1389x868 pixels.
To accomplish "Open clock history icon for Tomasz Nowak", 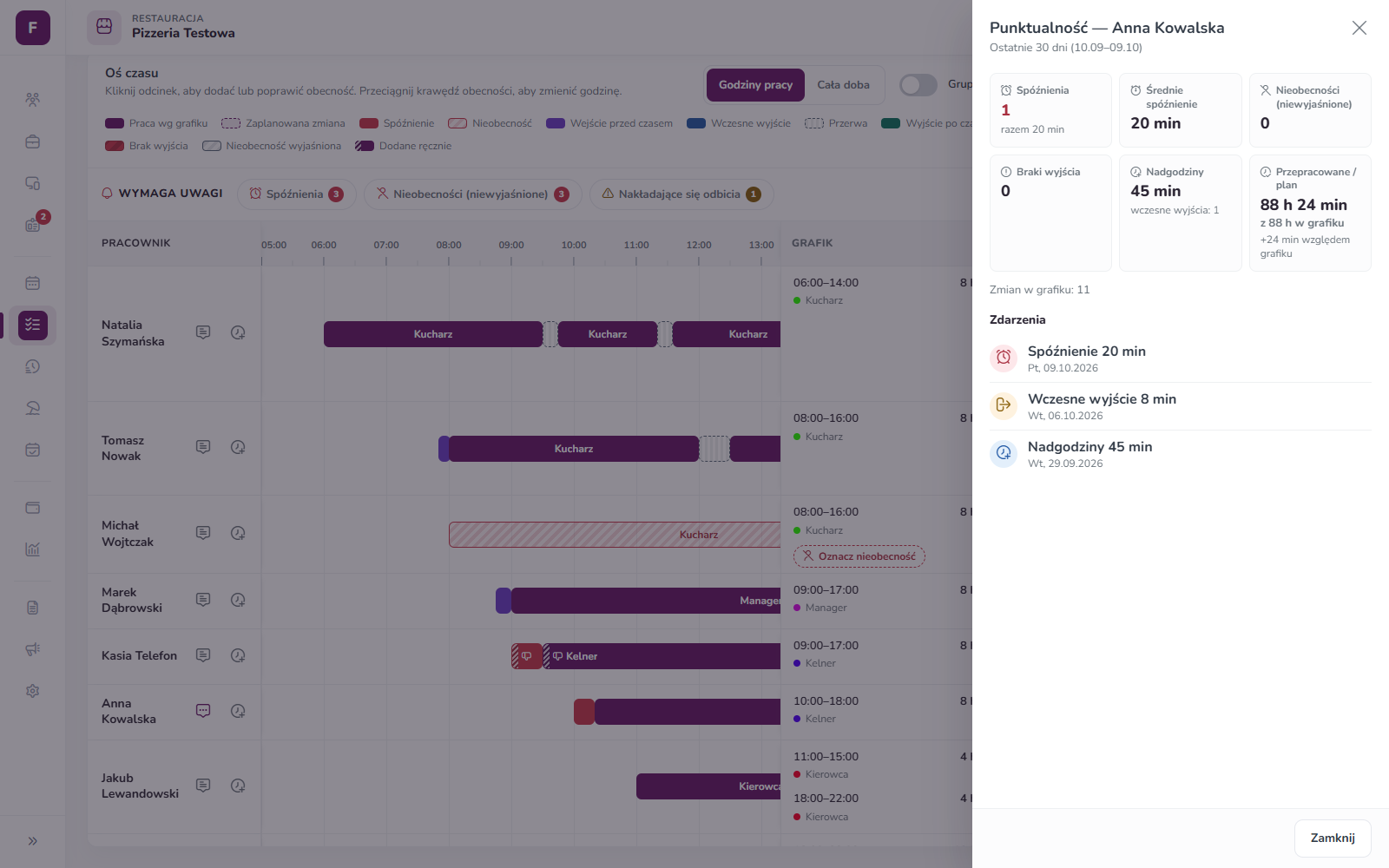I will pyautogui.click(x=238, y=447).
